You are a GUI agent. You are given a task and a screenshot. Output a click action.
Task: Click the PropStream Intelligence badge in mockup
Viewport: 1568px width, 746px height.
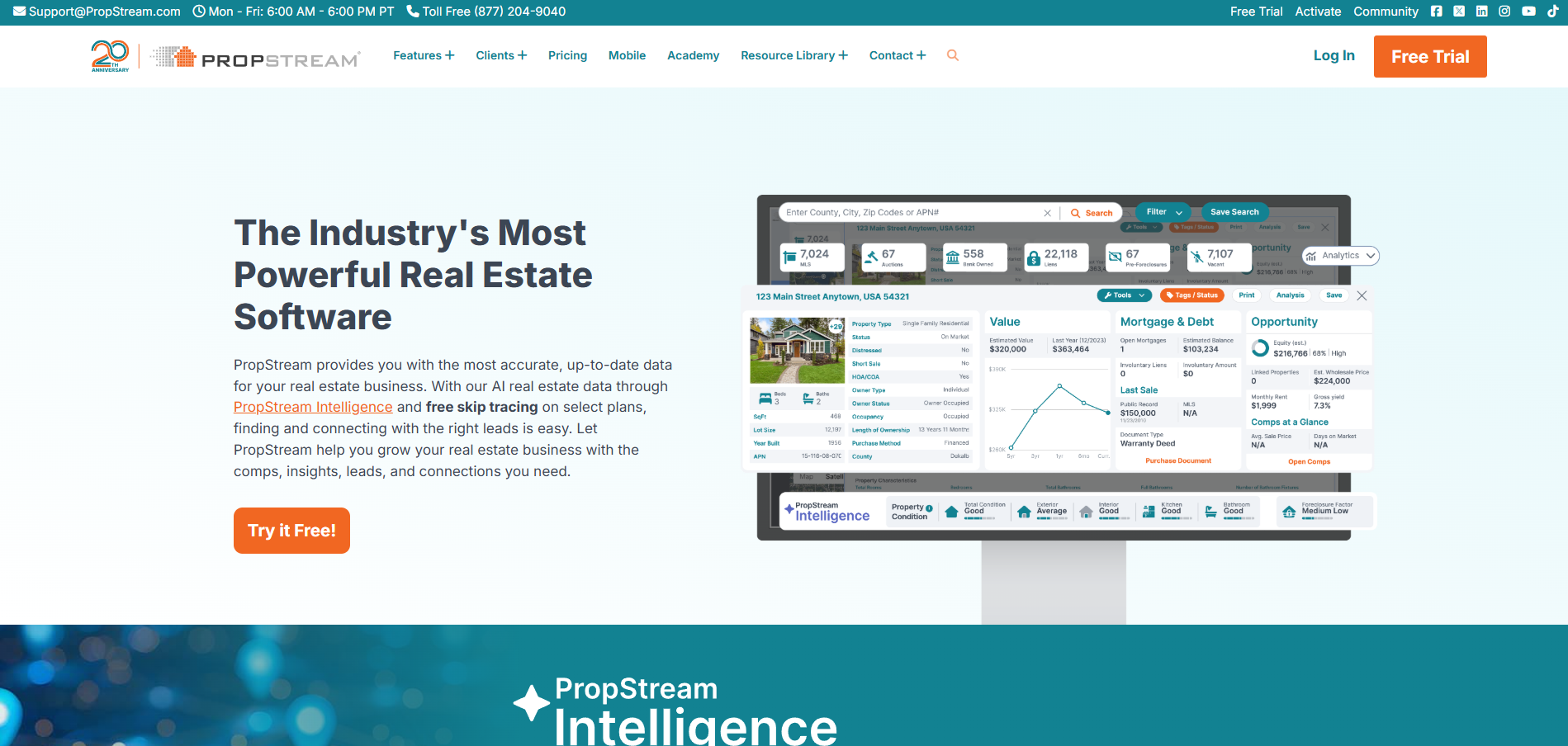pyautogui.click(x=827, y=512)
